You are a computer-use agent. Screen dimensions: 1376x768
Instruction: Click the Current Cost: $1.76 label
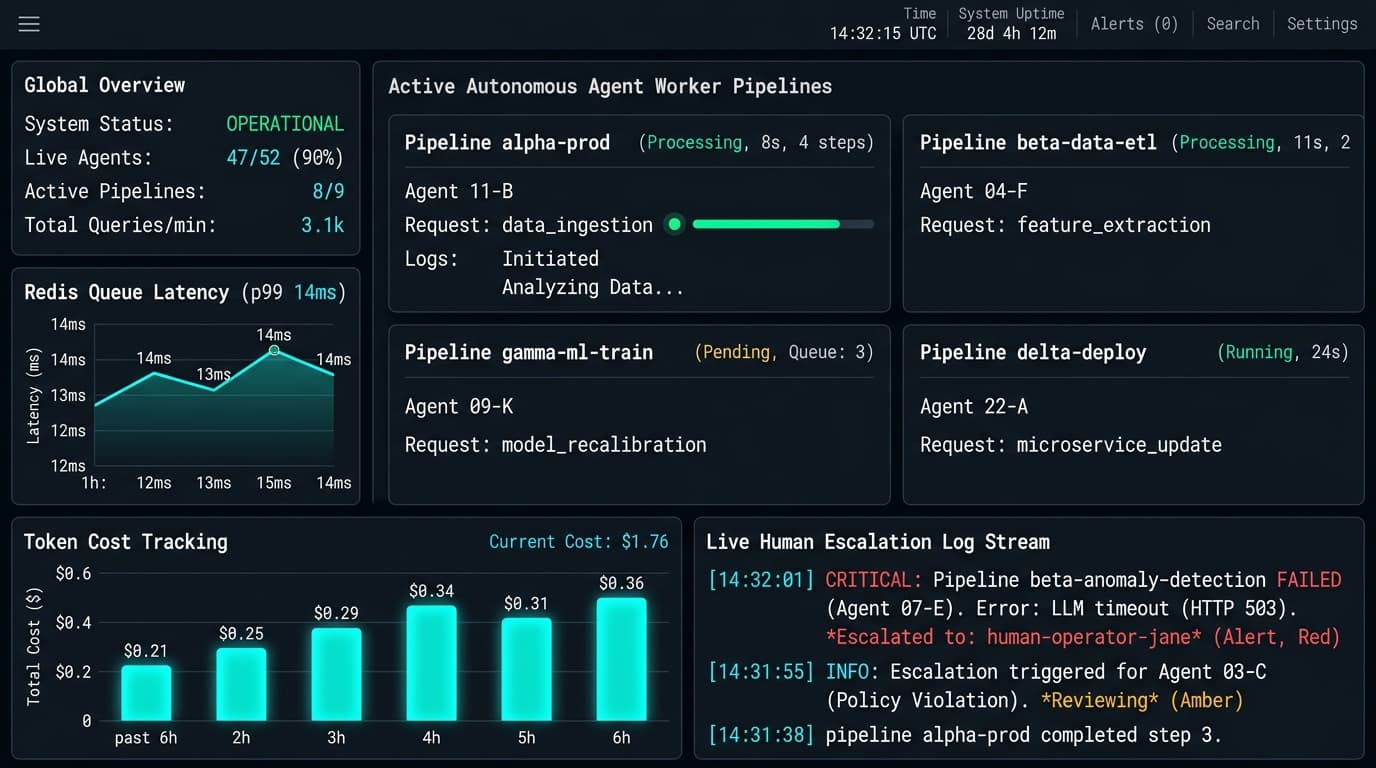pyautogui.click(x=579, y=541)
